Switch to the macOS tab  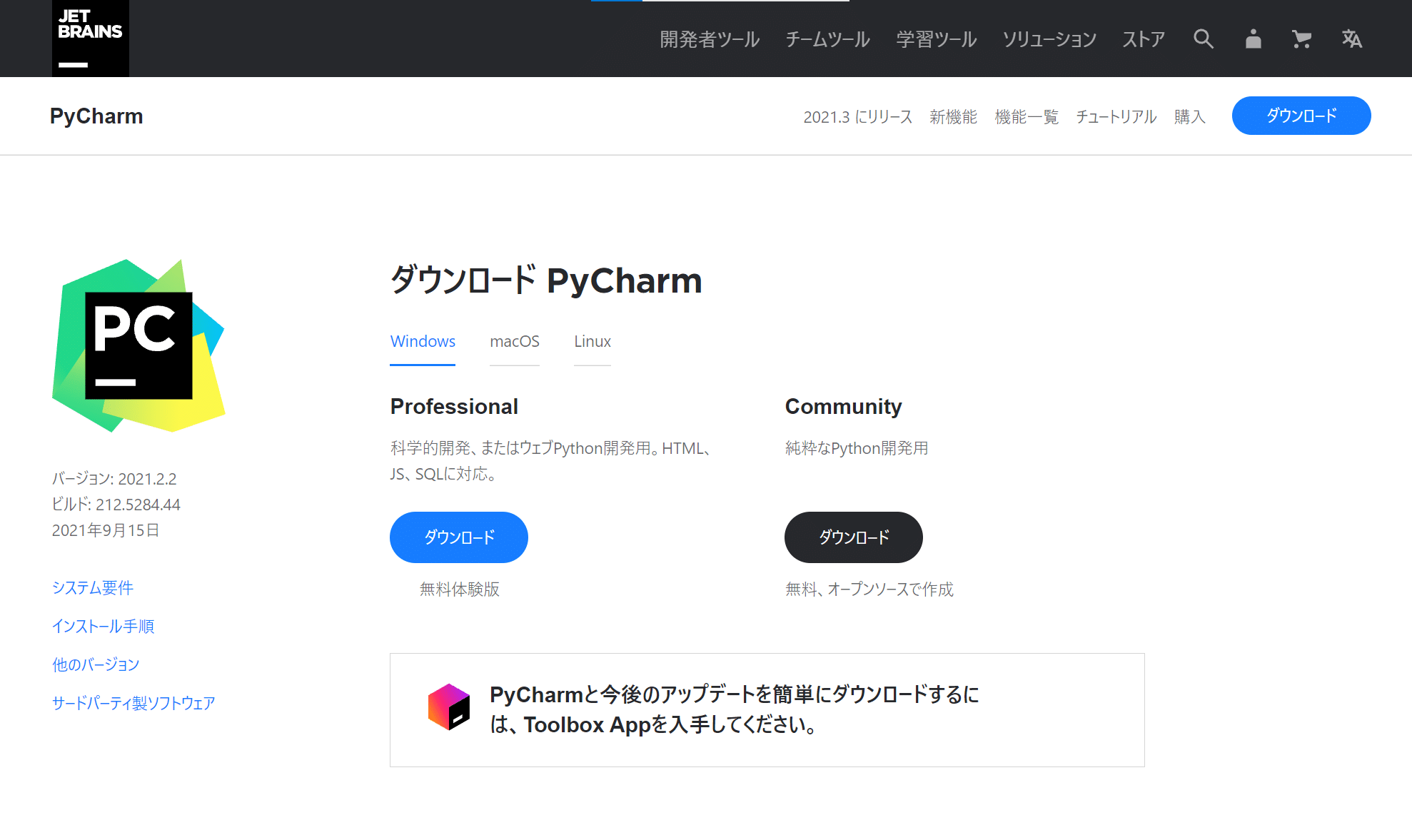[515, 342]
